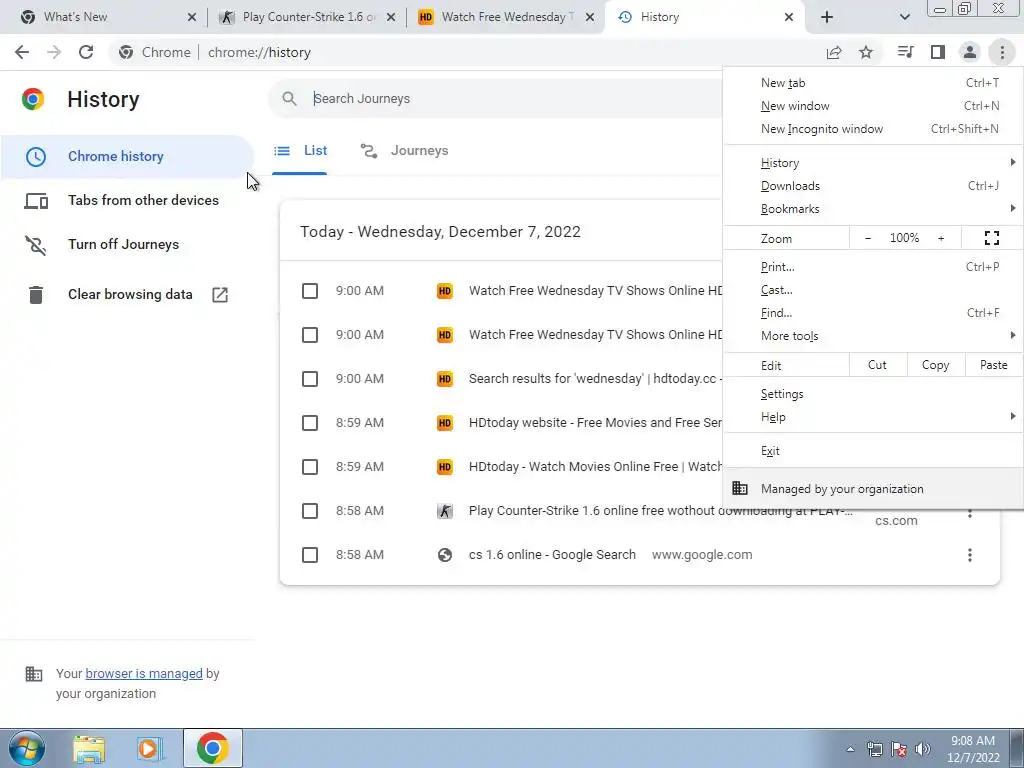Go back using the back arrow
1024x768 pixels.
(x=22, y=52)
